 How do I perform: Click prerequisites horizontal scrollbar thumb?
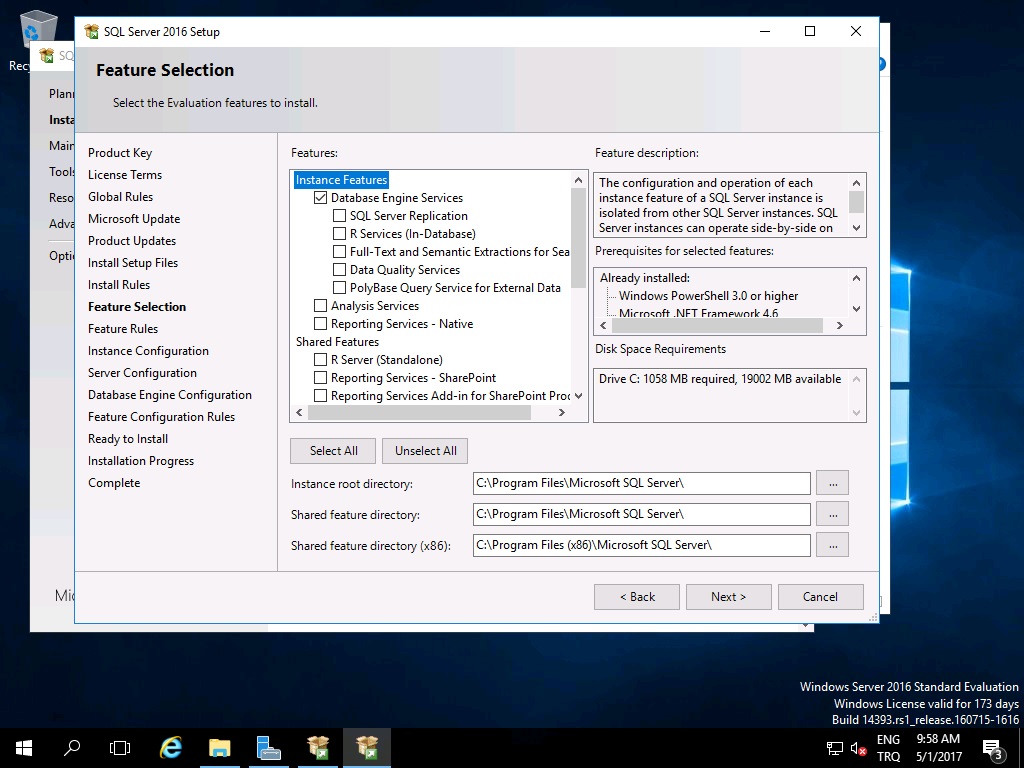click(x=716, y=325)
